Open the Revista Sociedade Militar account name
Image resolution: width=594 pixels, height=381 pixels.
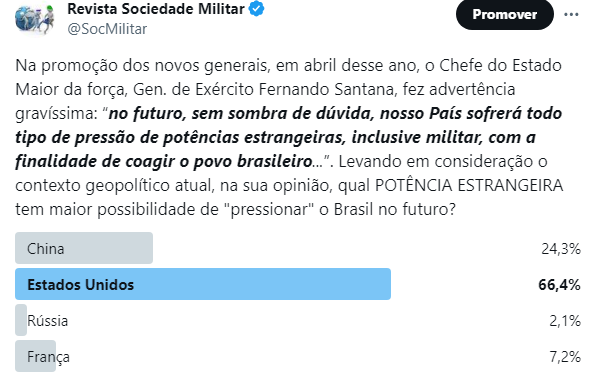pyautogui.click(x=156, y=9)
